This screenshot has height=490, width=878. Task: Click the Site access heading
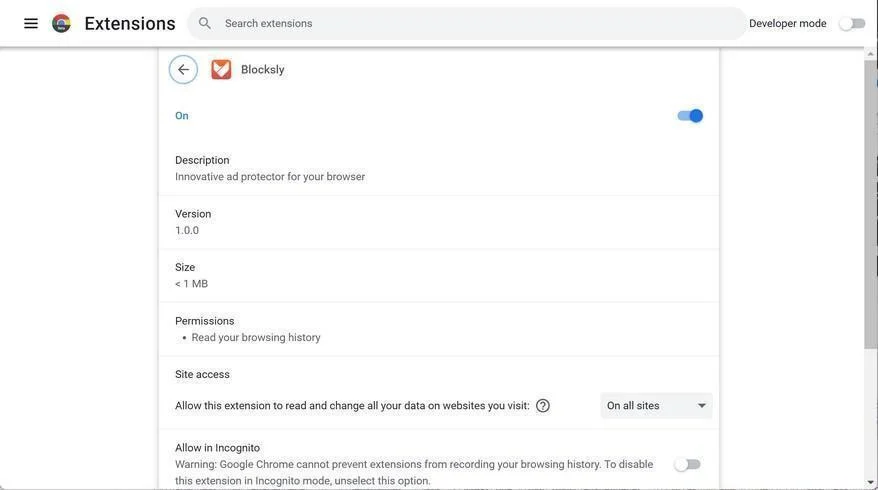pos(202,374)
